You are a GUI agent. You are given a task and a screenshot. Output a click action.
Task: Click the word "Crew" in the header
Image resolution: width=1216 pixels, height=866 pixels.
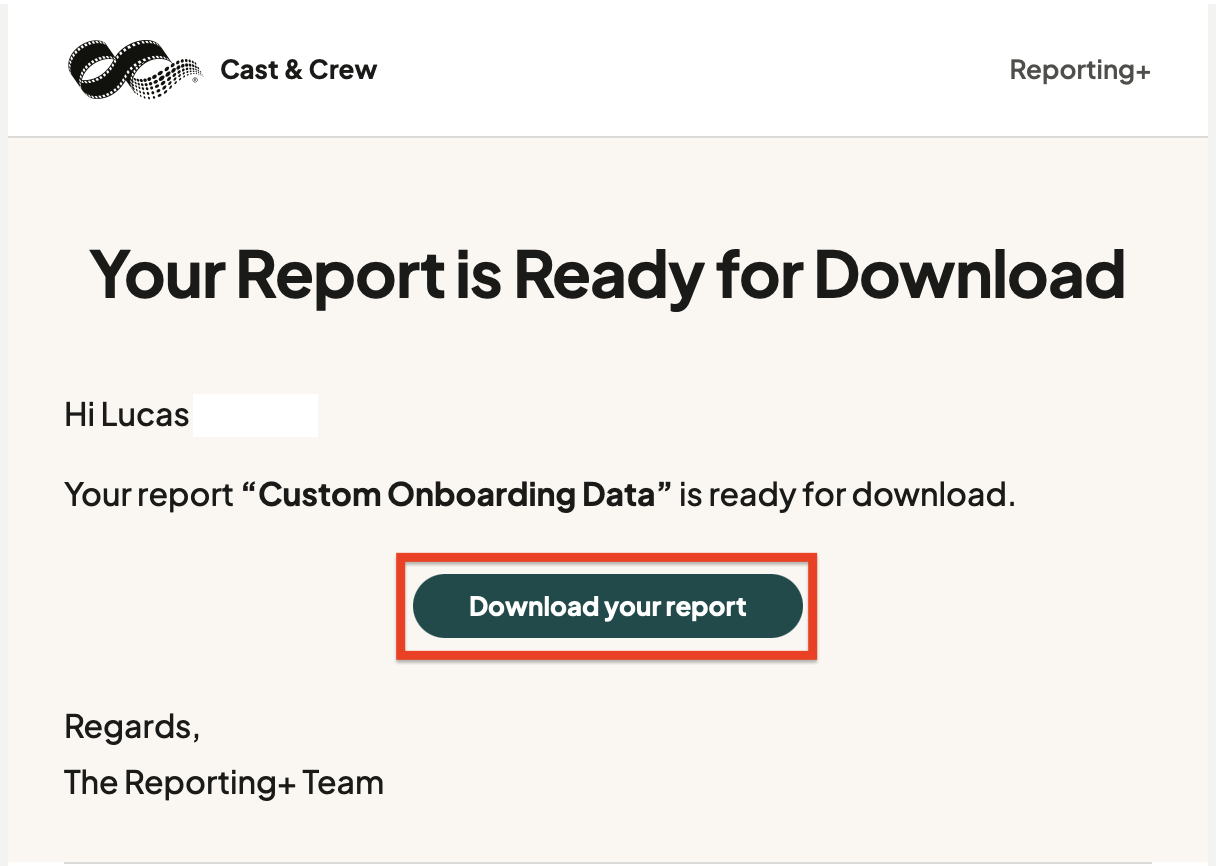tap(343, 70)
